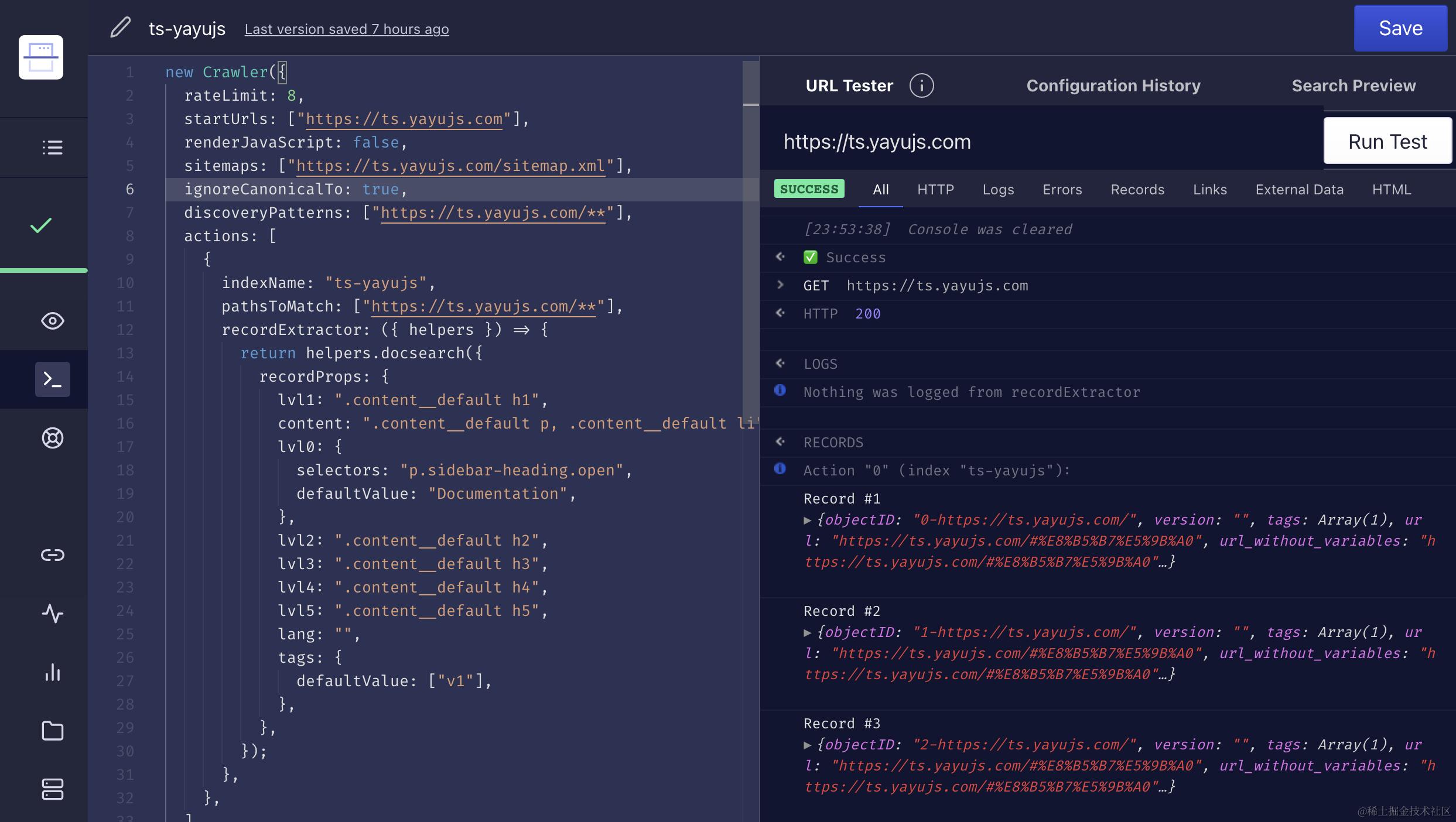Expand the GET request entry arrow

[780, 285]
